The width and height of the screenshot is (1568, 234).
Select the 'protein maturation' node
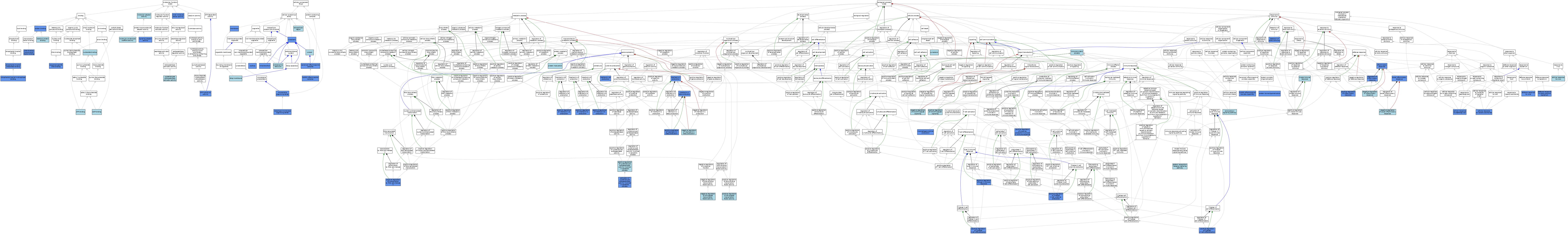click(555, 66)
